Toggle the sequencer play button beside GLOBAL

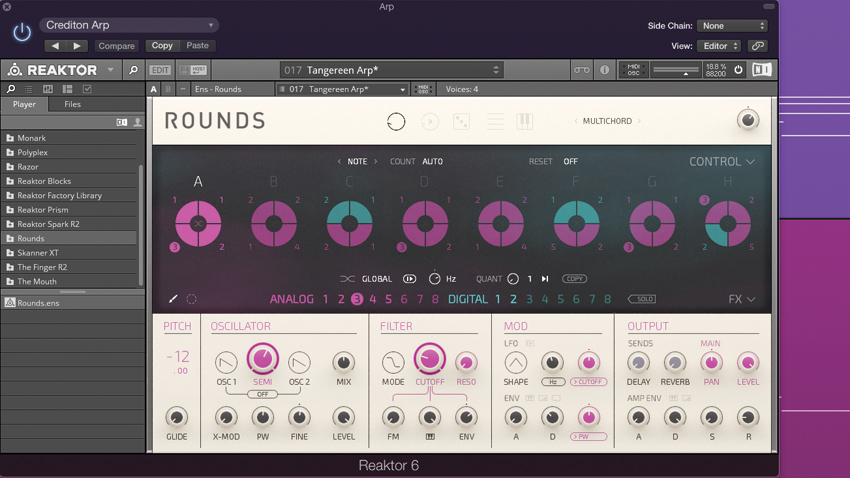pyautogui.click(x=409, y=279)
